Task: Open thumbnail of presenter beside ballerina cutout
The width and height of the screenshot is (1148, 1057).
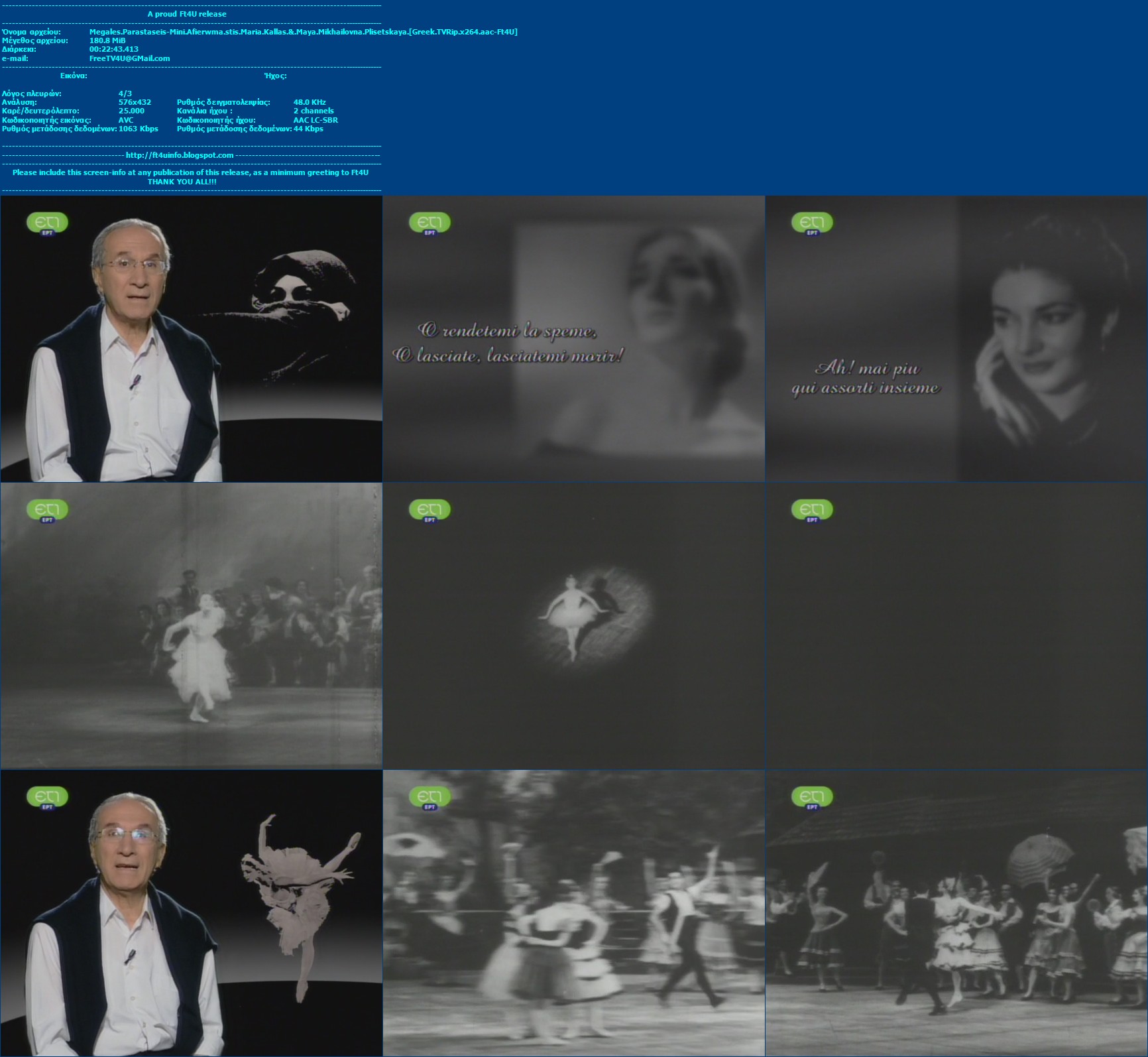Action: click(192, 913)
